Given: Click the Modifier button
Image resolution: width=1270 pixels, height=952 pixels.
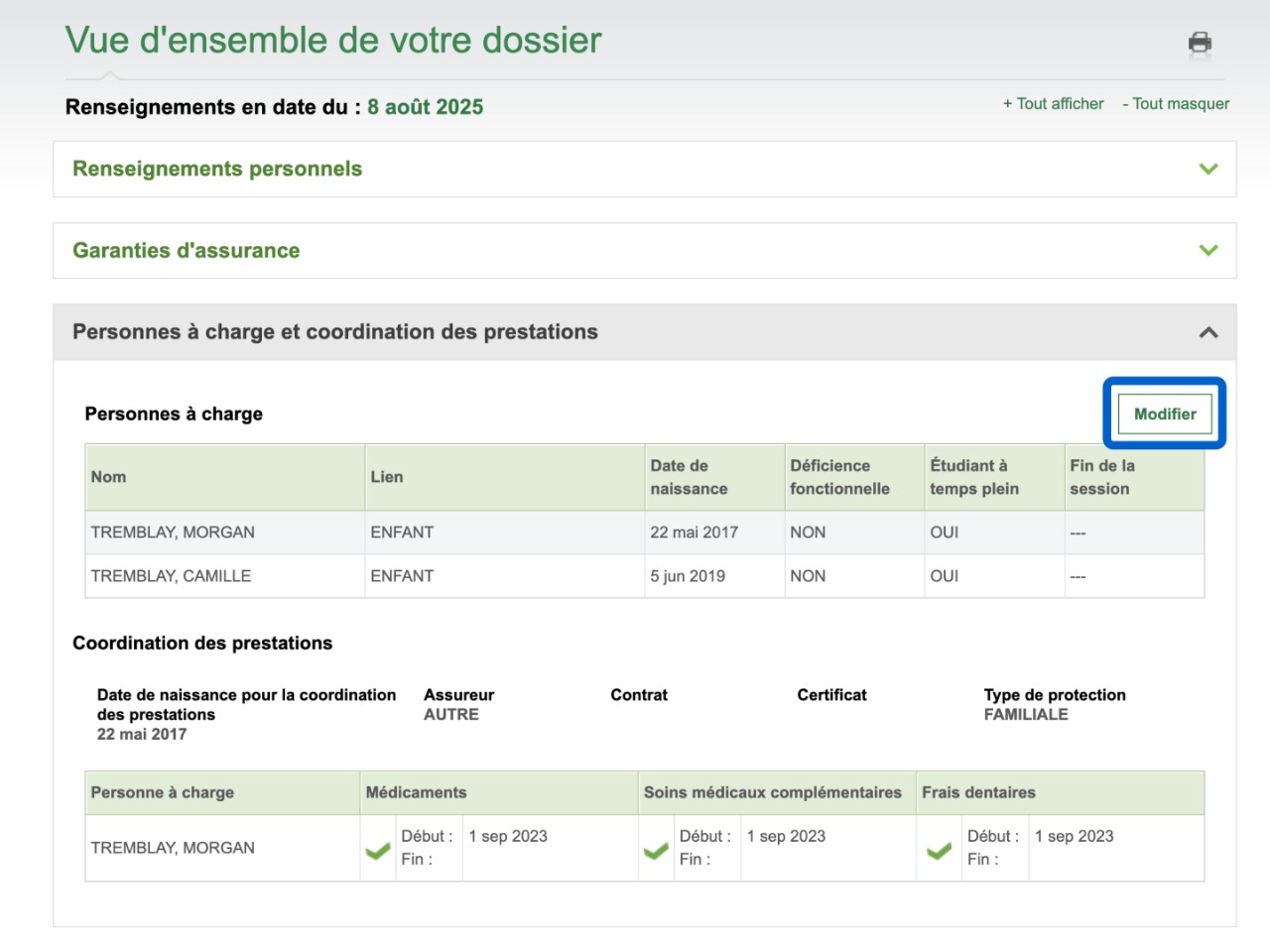Looking at the screenshot, I should pyautogui.click(x=1164, y=414).
